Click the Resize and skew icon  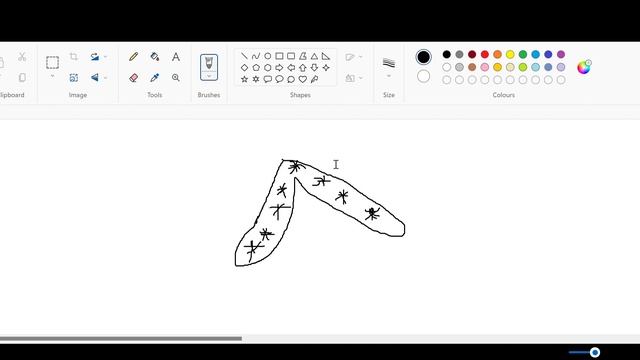coord(73,78)
